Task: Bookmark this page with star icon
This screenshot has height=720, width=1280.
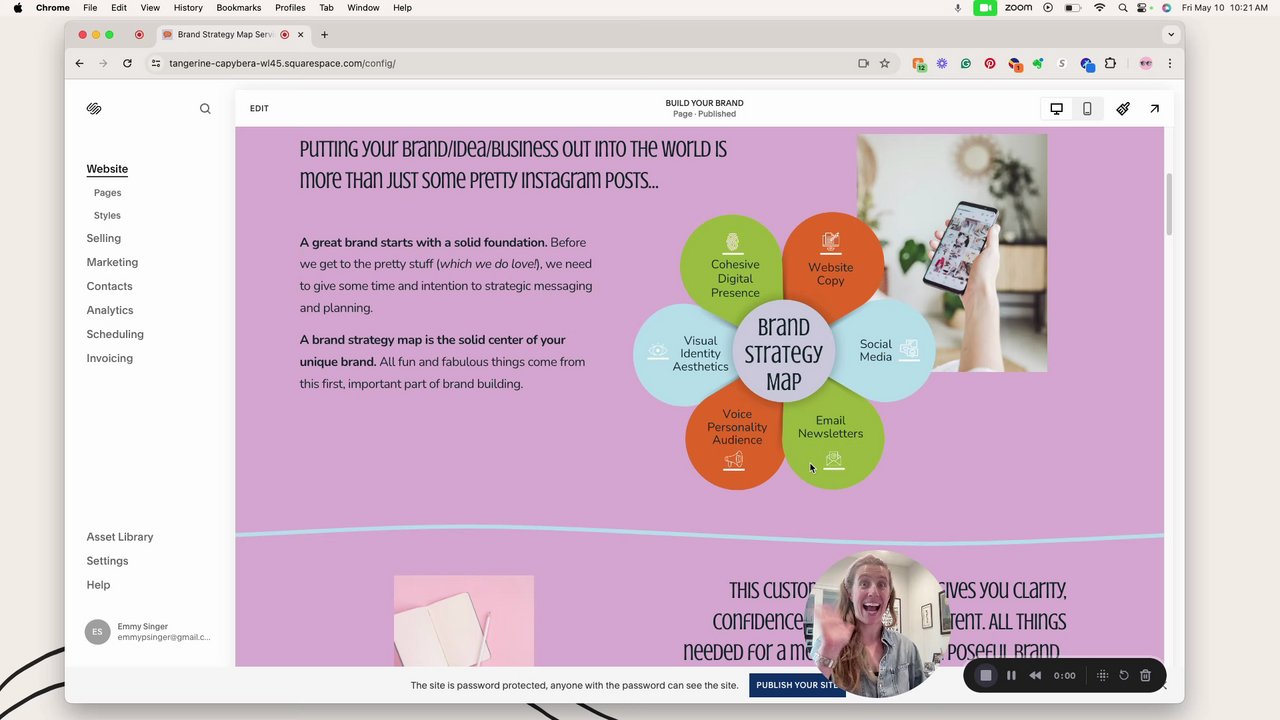Action: pos(884,63)
